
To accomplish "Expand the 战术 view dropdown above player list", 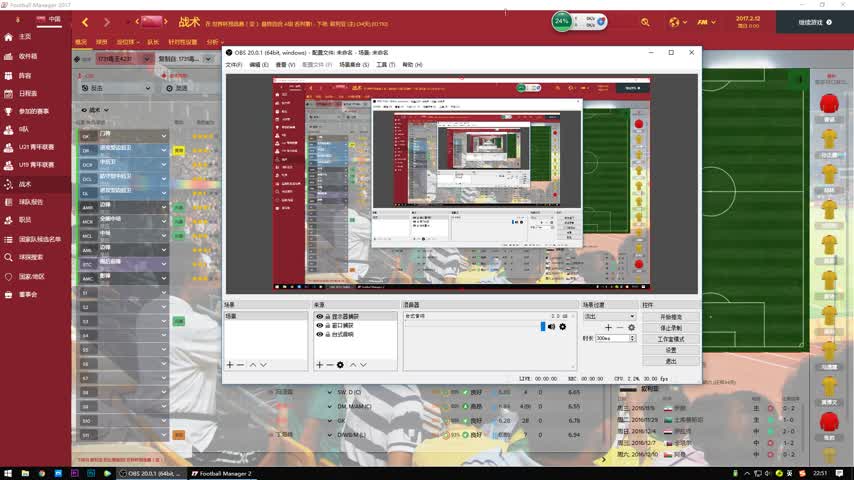I will [95, 110].
